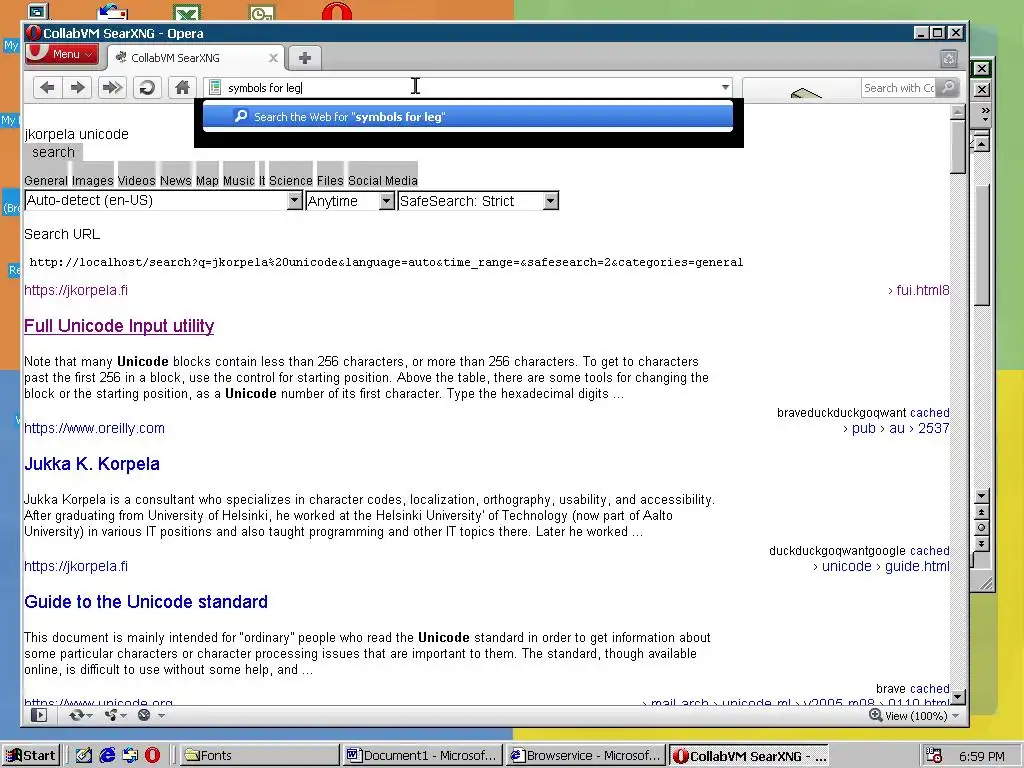This screenshot has width=1024, height=768.
Task: Click the search URL code text
Action: [x=386, y=263]
